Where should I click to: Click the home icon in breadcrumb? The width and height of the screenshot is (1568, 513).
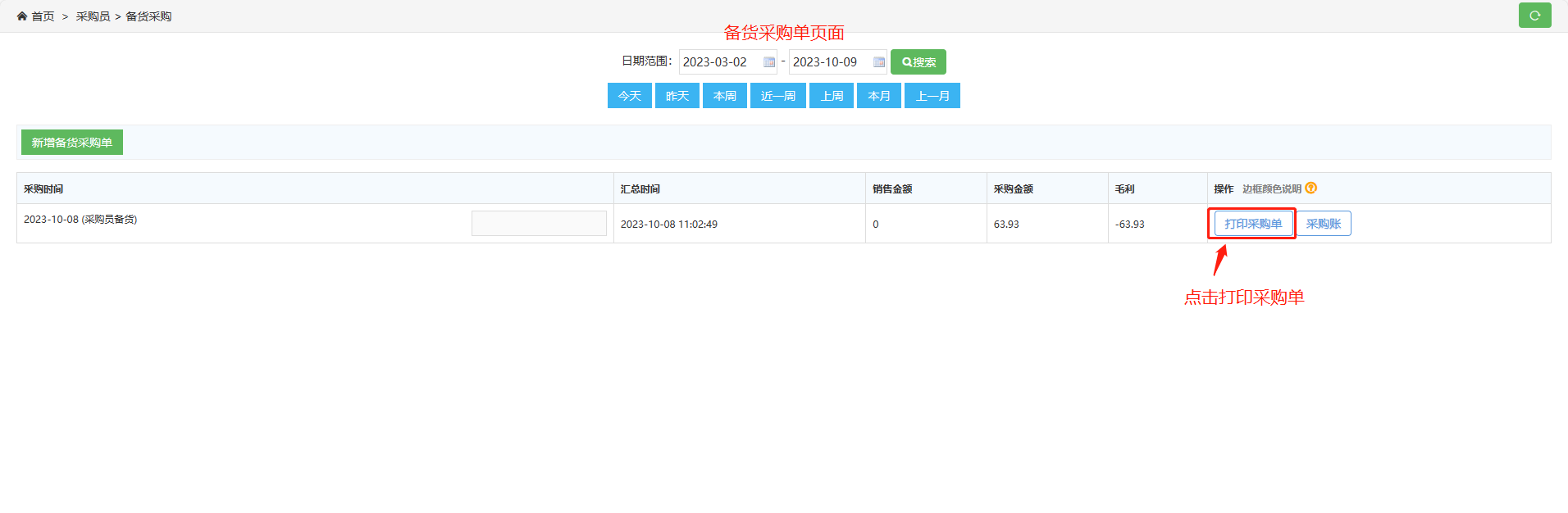tap(22, 16)
